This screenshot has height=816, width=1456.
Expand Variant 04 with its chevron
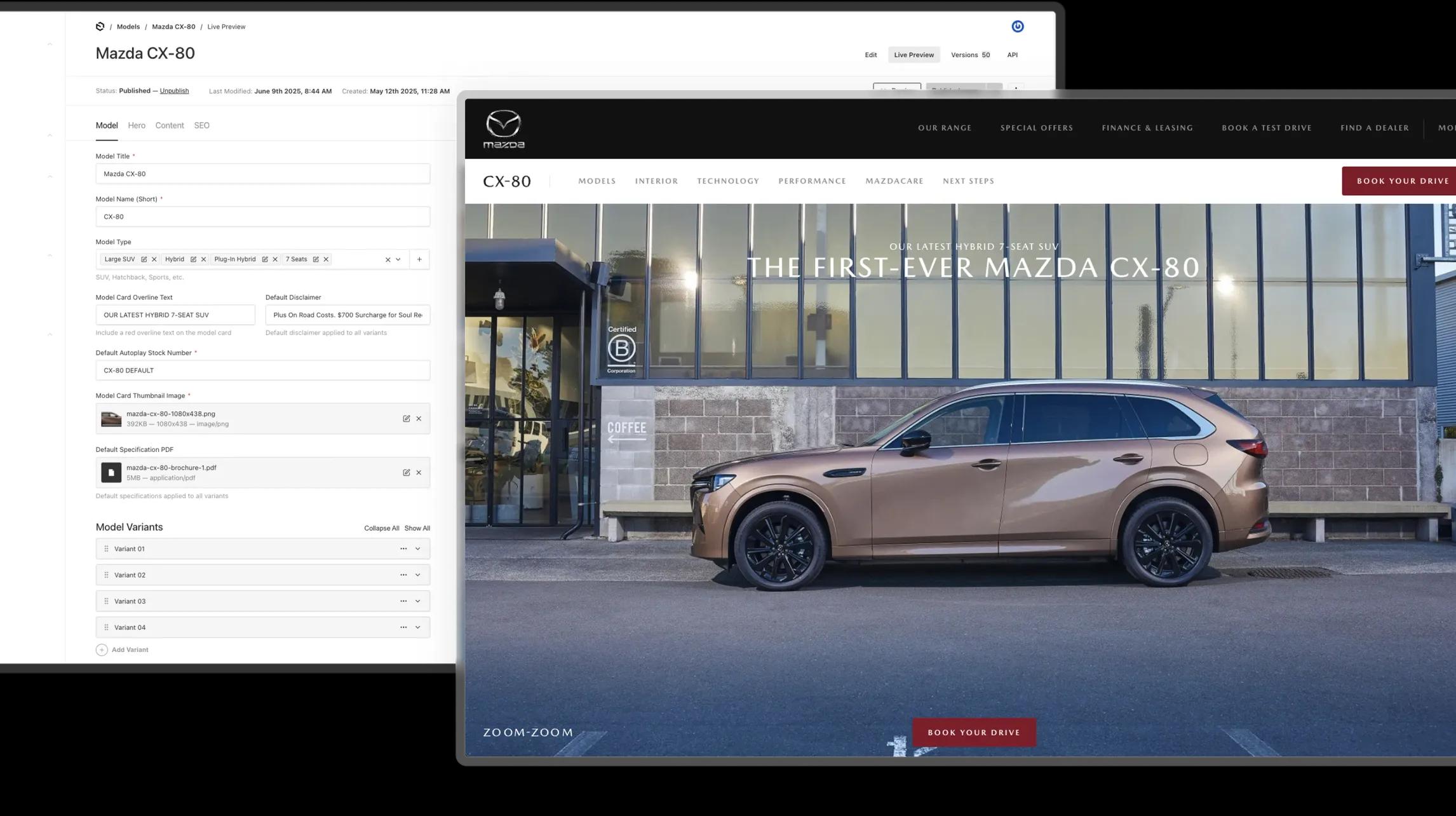[418, 627]
